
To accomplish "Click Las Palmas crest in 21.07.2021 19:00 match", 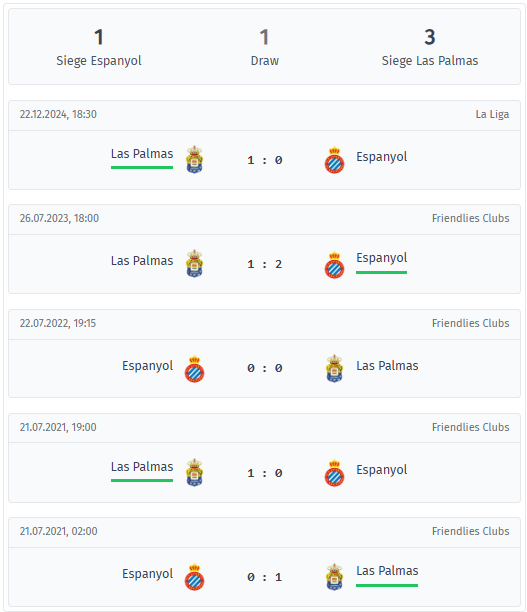I will [194, 472].
